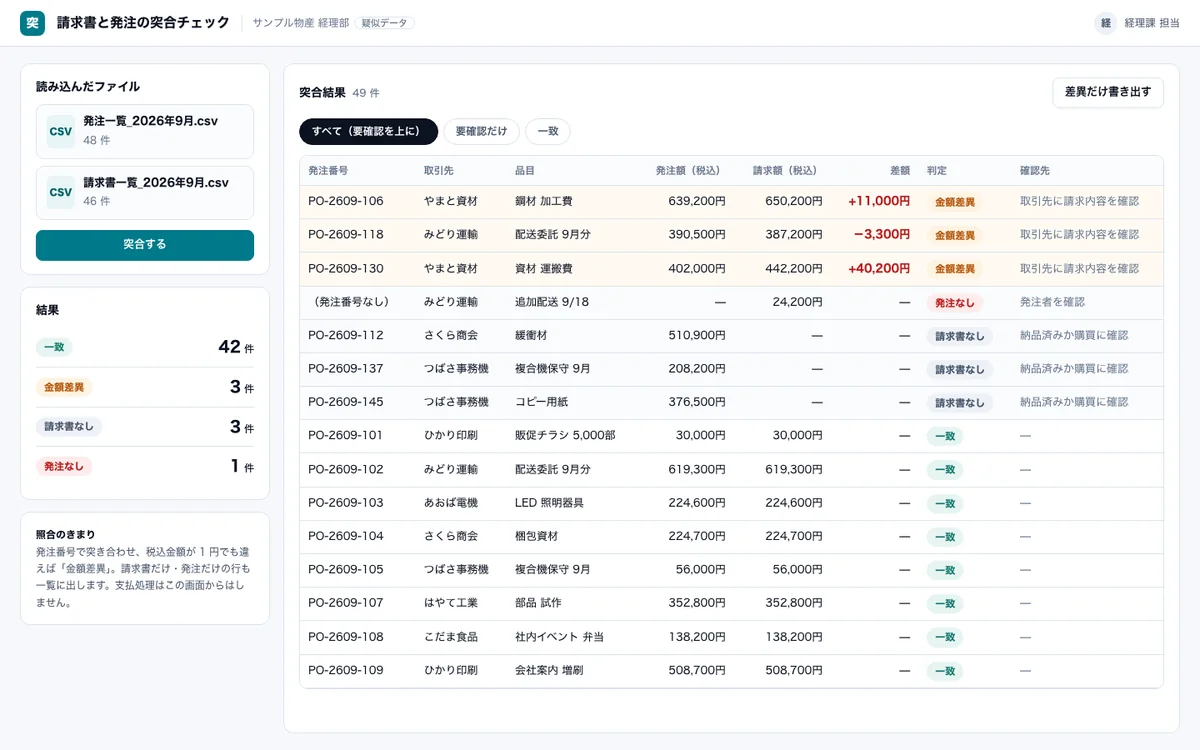Click CSV icon of 請求書一覧_2026年9月.csv
Image resolution: width=1200 pixels, height=750 pixels.
click(61, 193)
